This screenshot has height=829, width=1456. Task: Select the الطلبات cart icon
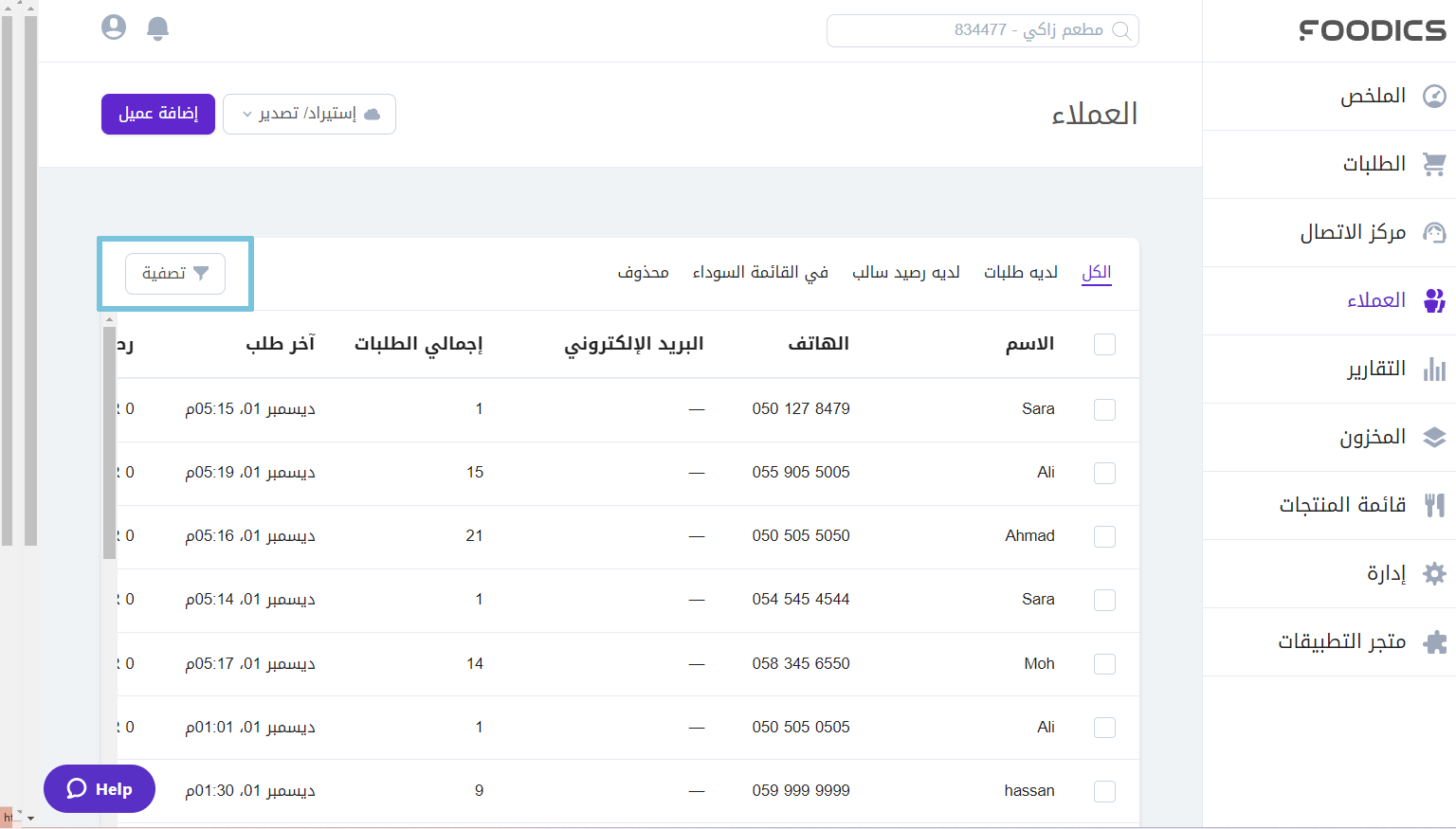1434,164
